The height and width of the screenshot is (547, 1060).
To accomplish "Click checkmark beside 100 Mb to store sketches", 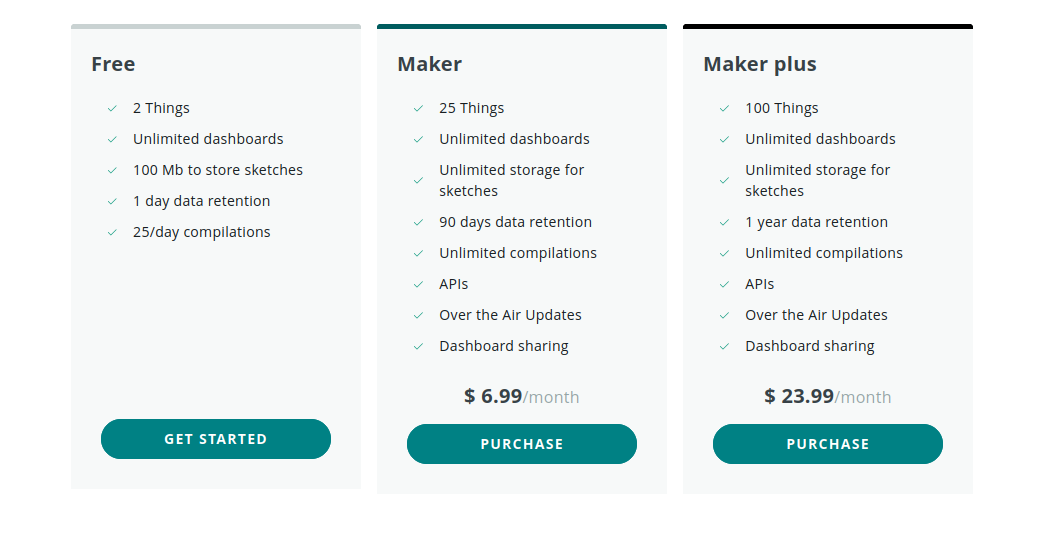I will pyautogui.click(x=112, y=170).
